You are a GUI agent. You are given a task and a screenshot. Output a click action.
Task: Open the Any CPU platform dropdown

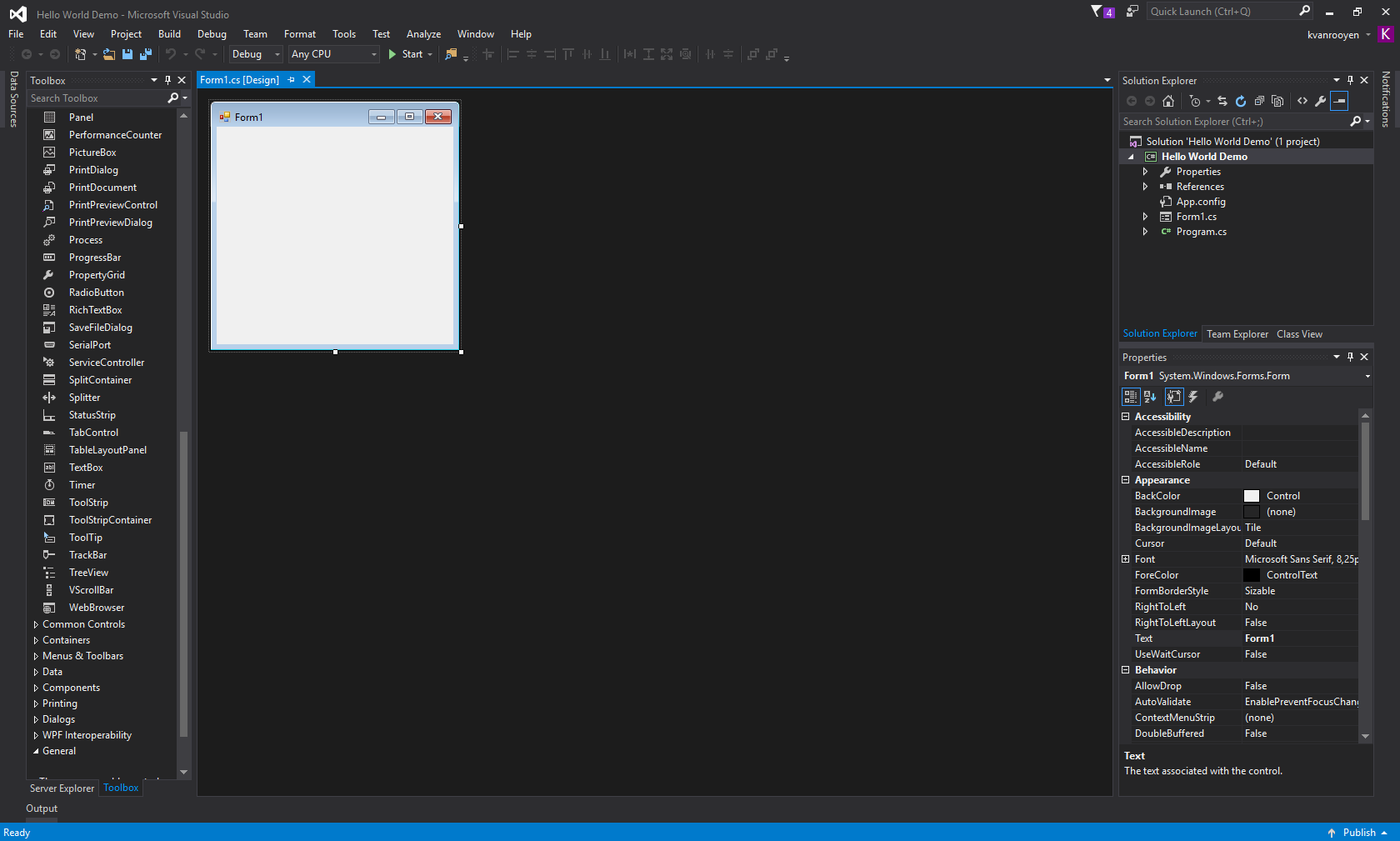372,54
